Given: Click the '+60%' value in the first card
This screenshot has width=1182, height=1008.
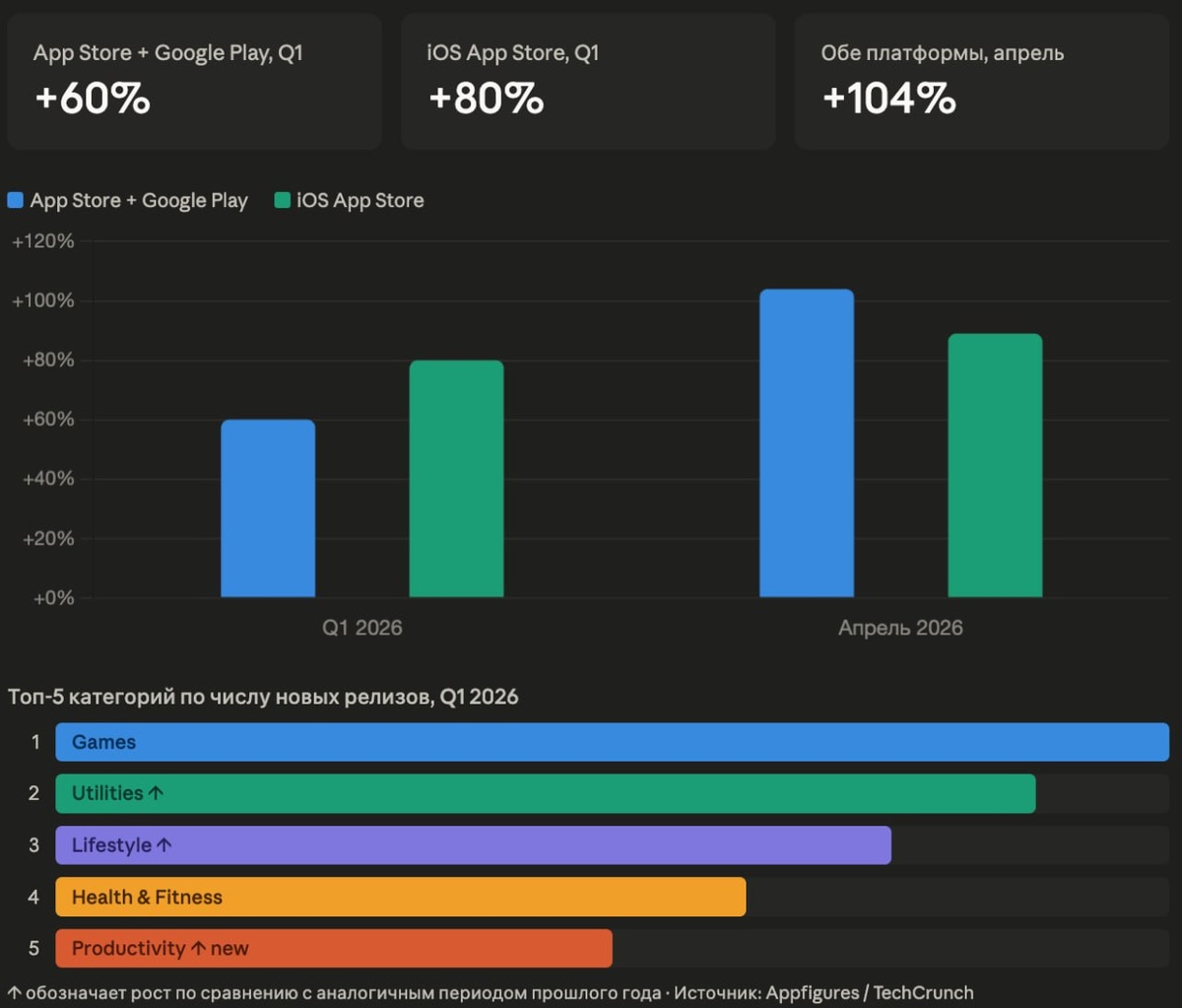Looking at the screenshot, I should point(92,99).
